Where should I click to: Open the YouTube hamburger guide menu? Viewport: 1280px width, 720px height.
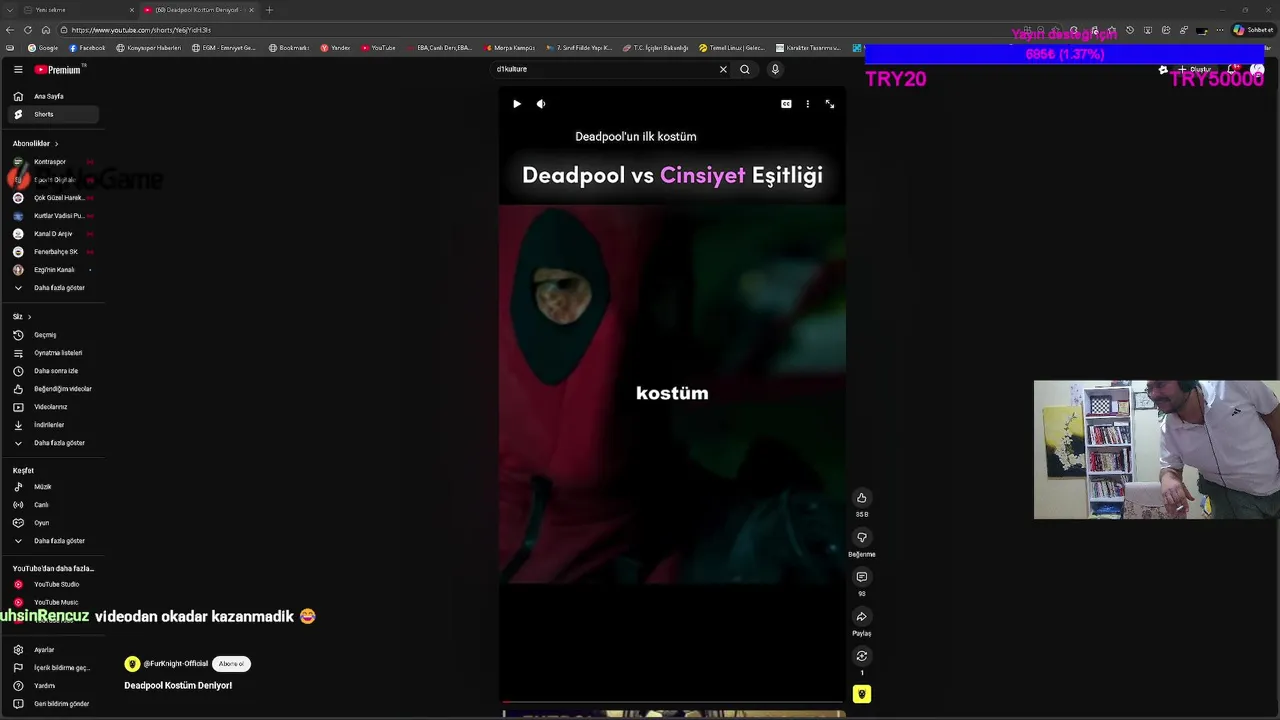pyautogui.click(x=18, y=69)
